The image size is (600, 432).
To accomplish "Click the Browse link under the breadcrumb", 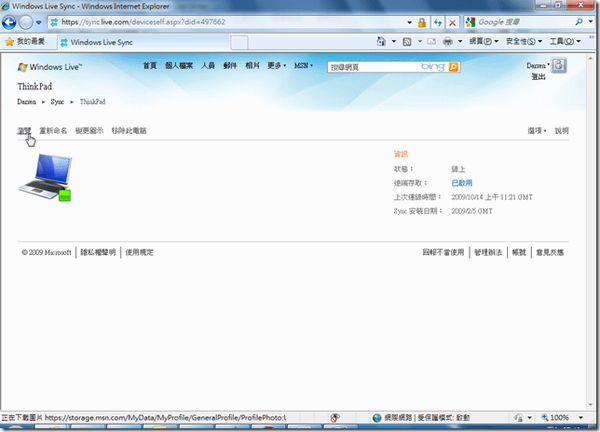I will (24, 130).
